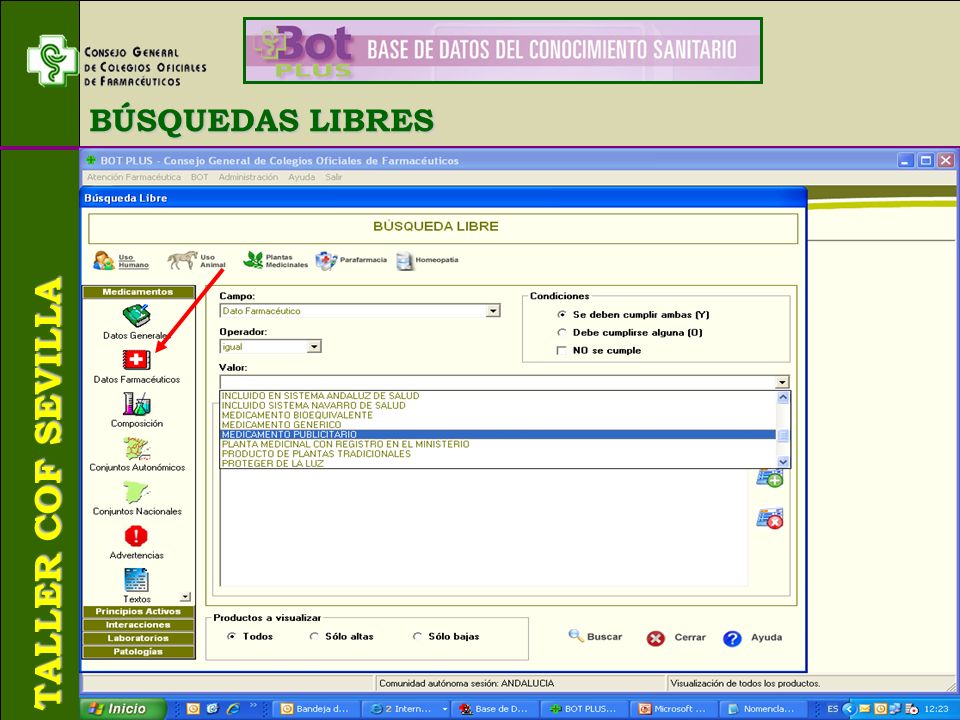The width and height of the screenshot is (960, 720).
Task: Remove search condition with red X icon
Action: click(x=770, y=519)
